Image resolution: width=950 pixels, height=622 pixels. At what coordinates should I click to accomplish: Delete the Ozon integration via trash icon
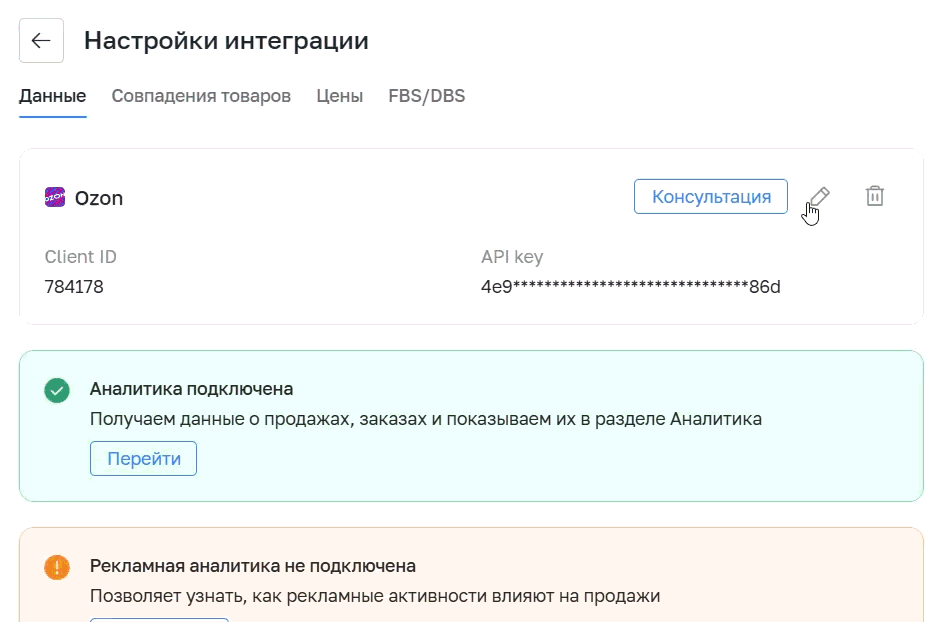(x=874, y=196)
